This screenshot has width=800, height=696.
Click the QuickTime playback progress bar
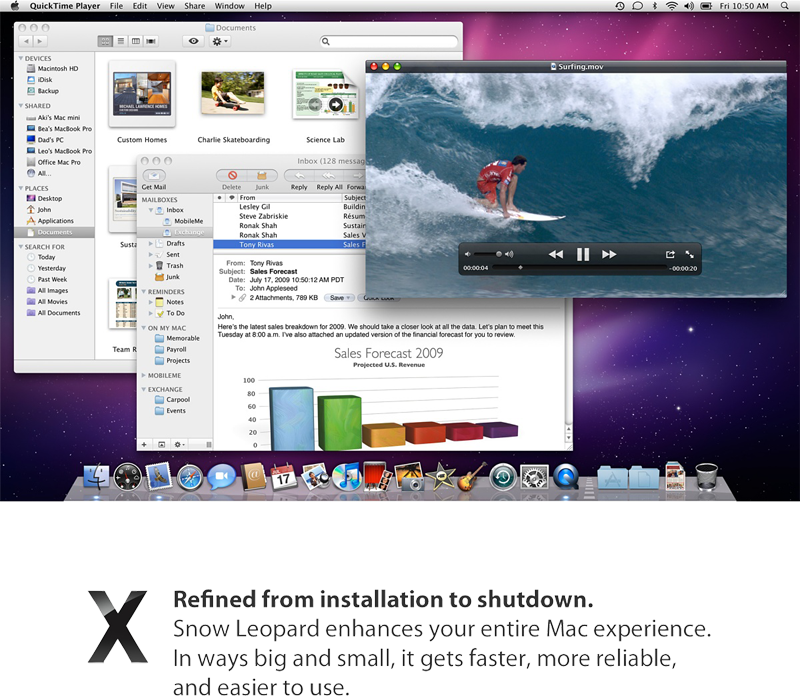(579, 267)
